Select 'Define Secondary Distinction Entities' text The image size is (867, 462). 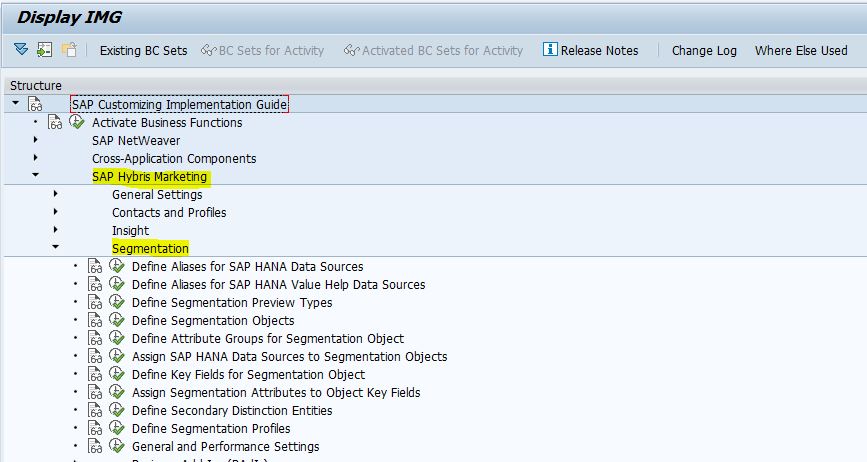click(232, 411)
